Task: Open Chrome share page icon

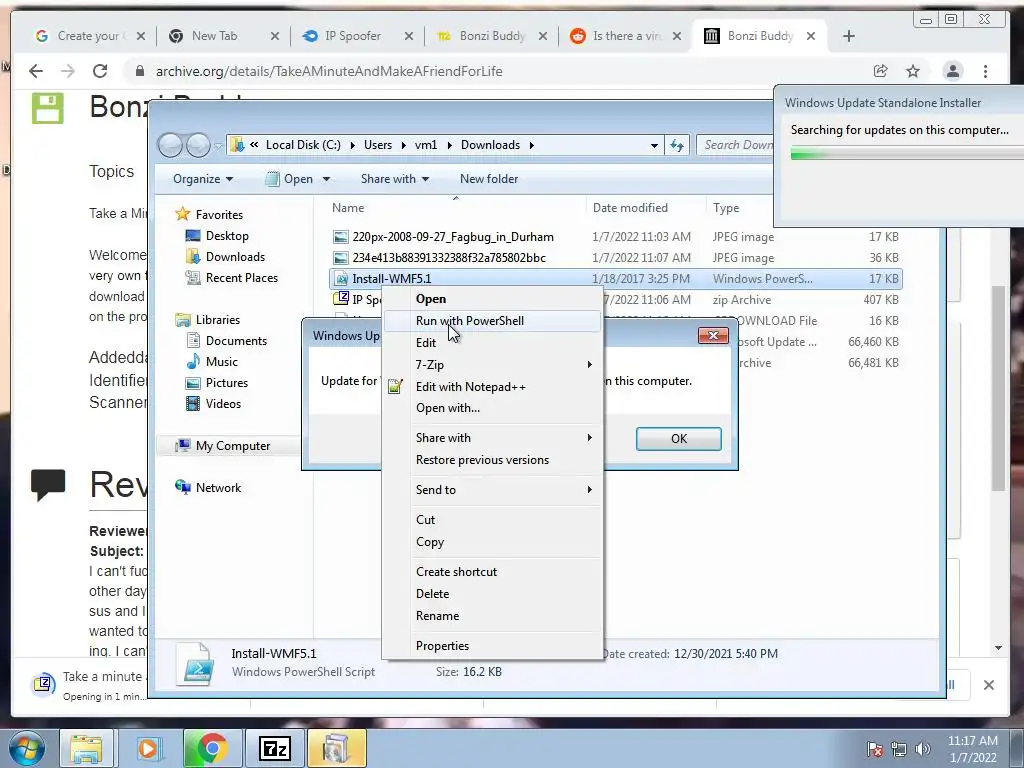Action: tap(880, 71)
